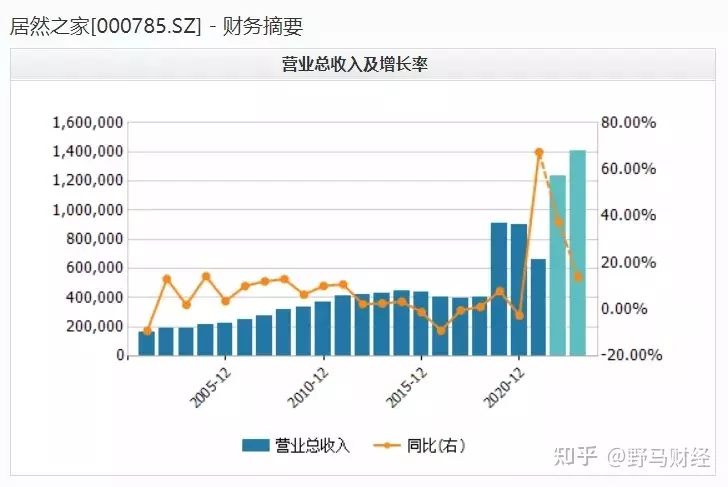Click the 60.00% right axis value

pyautogui.click(x=628, y=169)
